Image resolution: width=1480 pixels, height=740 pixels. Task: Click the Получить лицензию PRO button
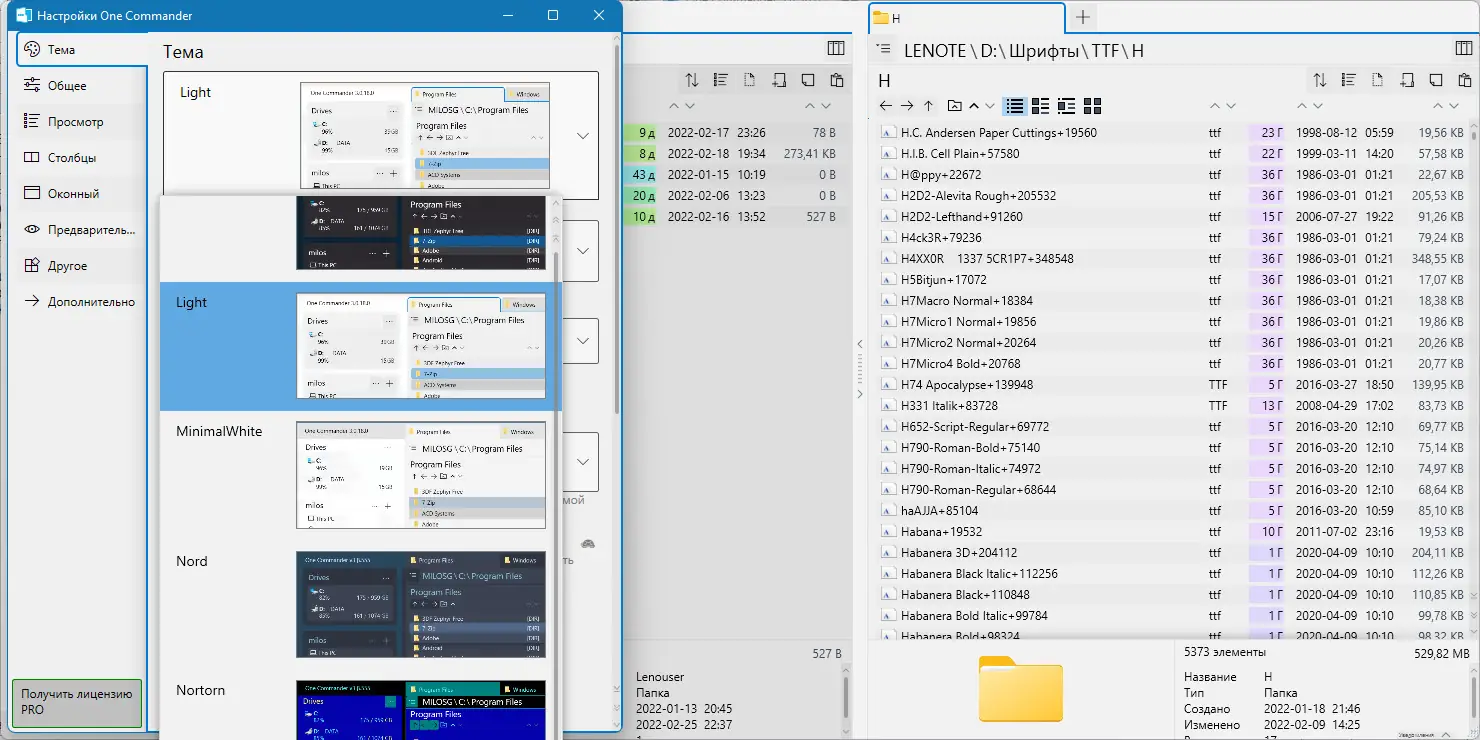pos(77,702)
